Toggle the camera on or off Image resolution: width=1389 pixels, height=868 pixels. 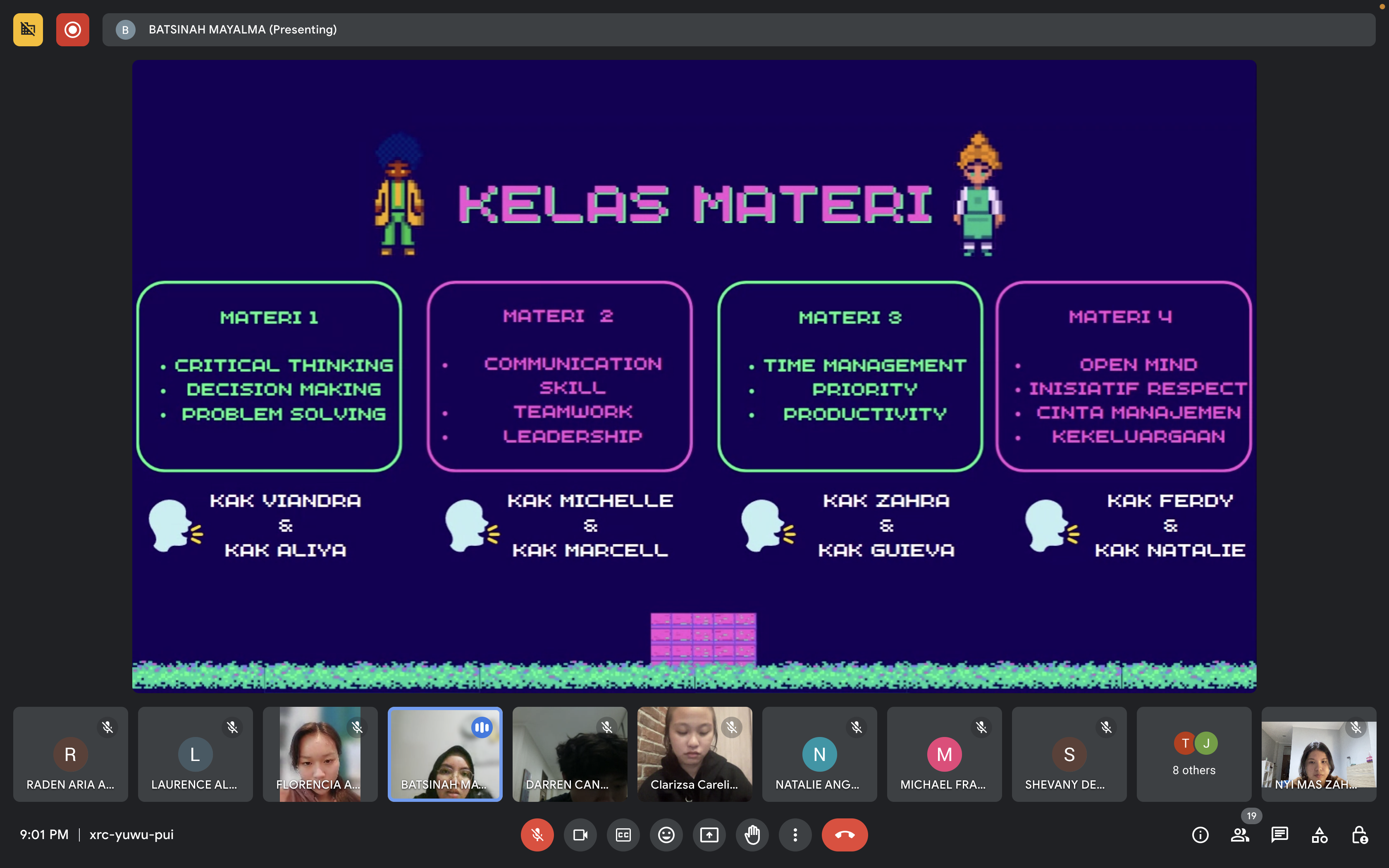click(x=580, y=835)
